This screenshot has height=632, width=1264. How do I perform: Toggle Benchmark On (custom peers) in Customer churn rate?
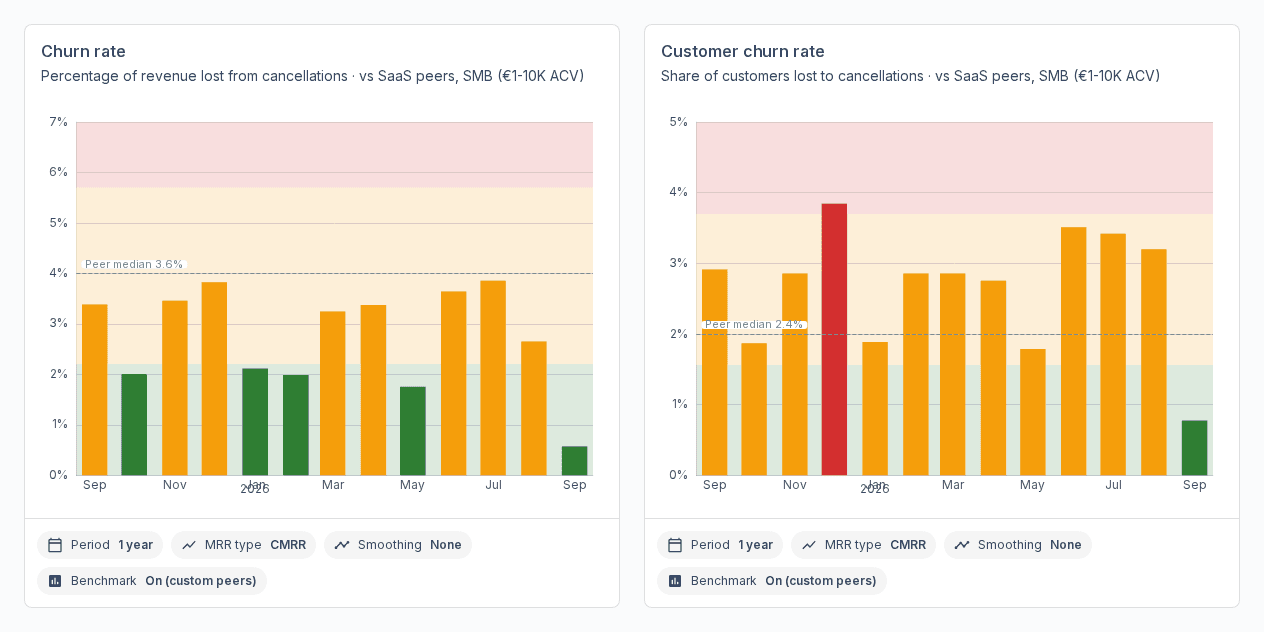(x=772, y=581)
